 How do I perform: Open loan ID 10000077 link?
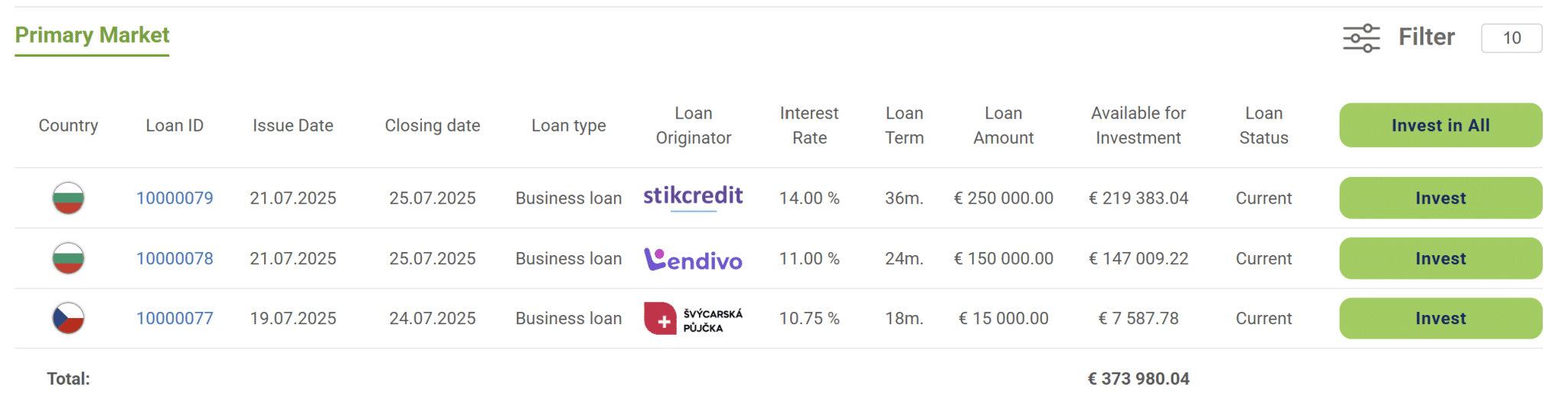(x=175, y=319)
